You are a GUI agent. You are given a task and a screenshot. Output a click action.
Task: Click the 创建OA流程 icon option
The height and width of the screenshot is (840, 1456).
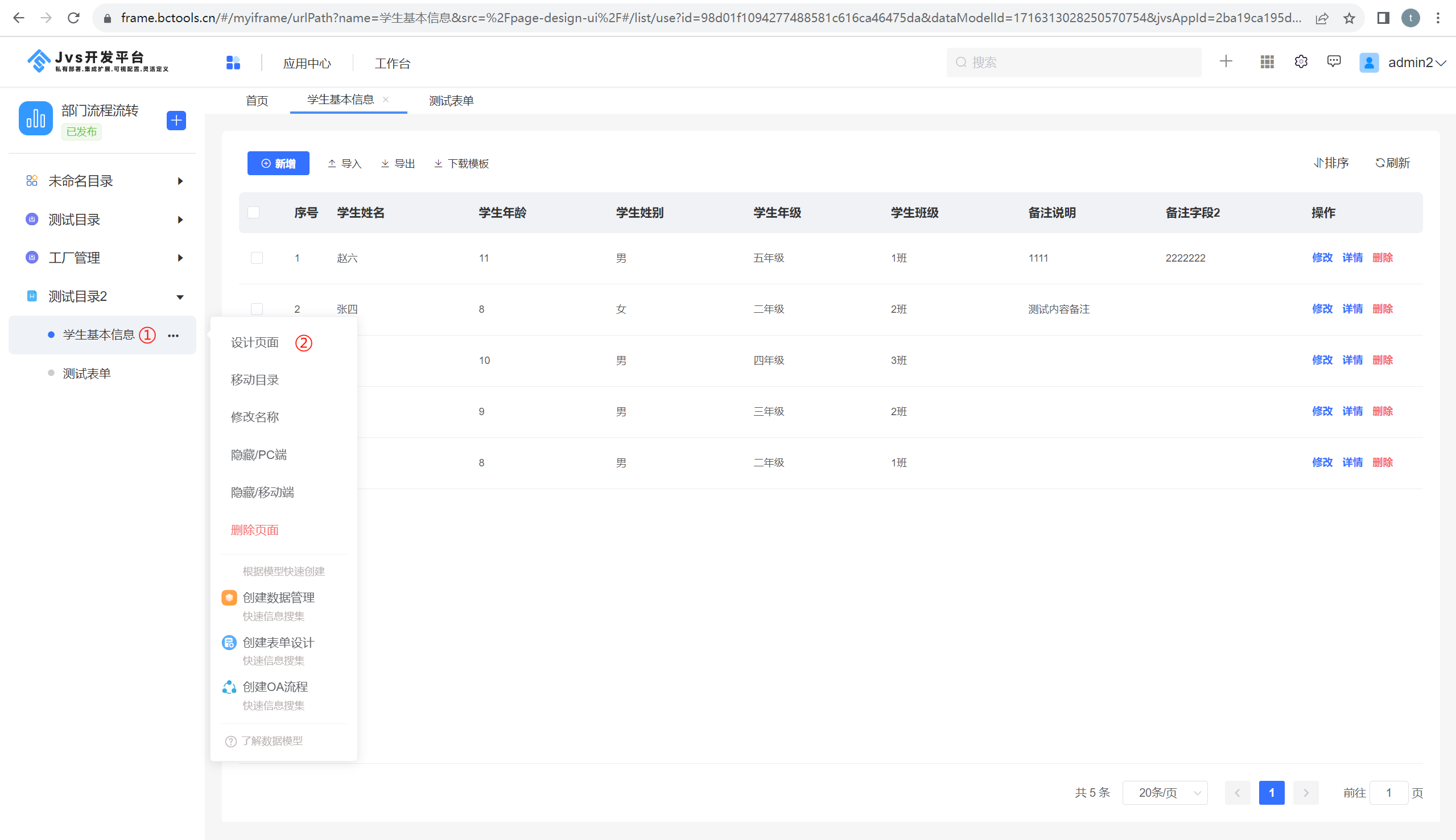click(x=229, y=687)
